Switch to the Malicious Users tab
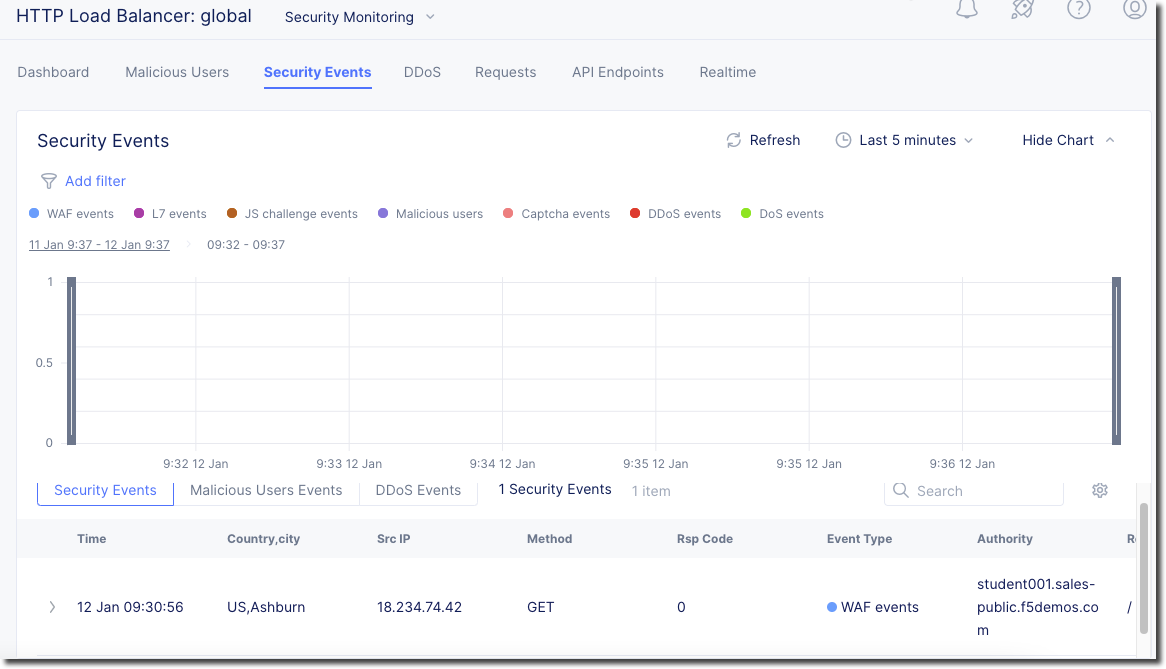1166x669 pixels. [x=177, y=72]
